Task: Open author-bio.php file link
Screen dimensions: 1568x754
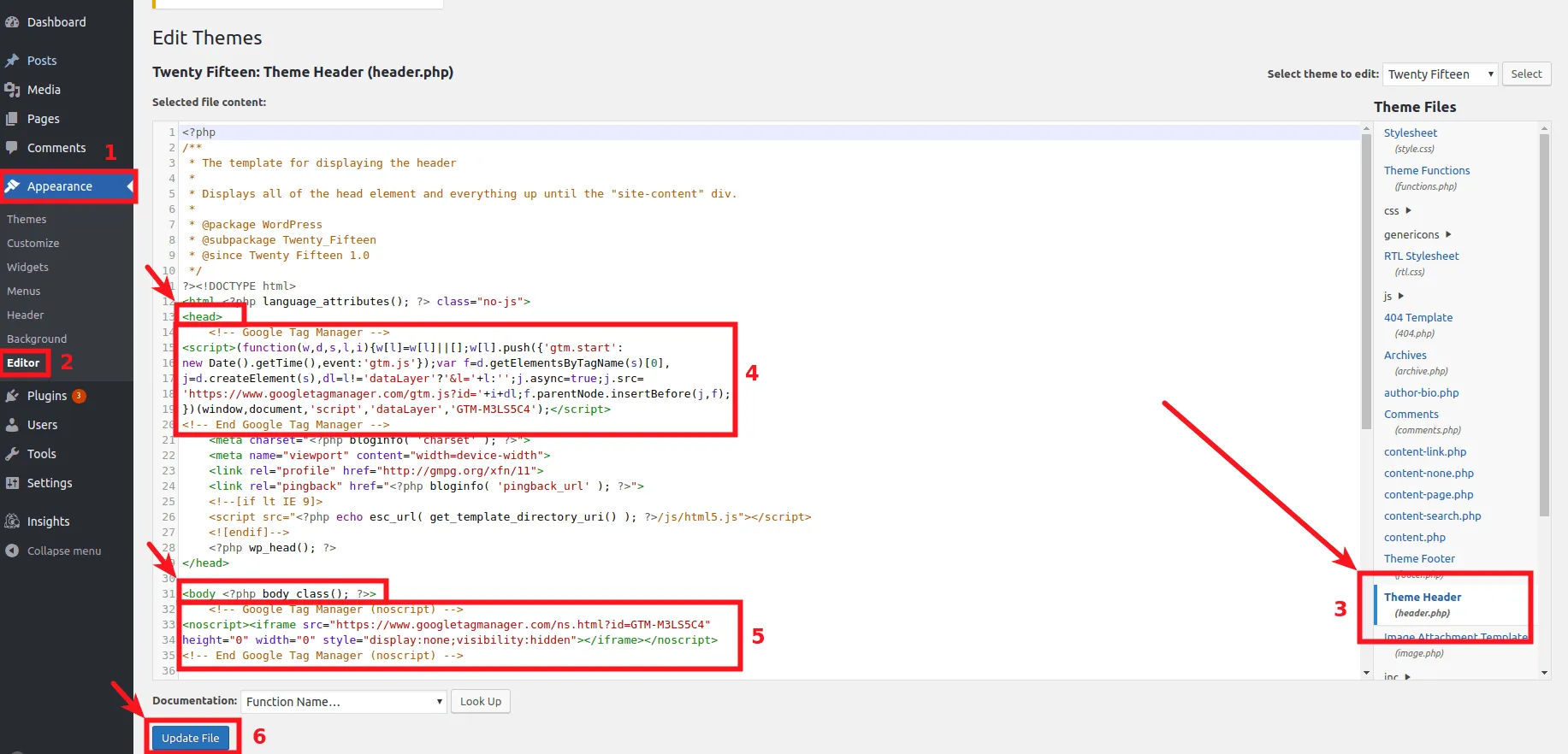Action: 1421,393
